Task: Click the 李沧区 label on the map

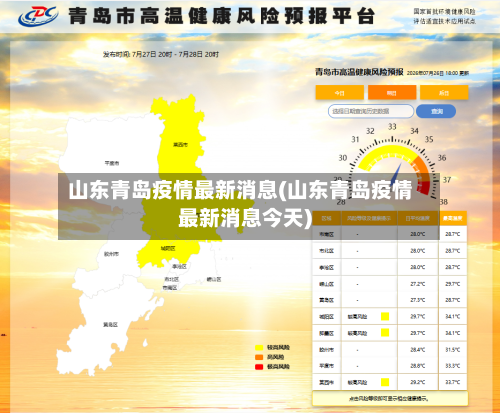Action: pos(179,266)
